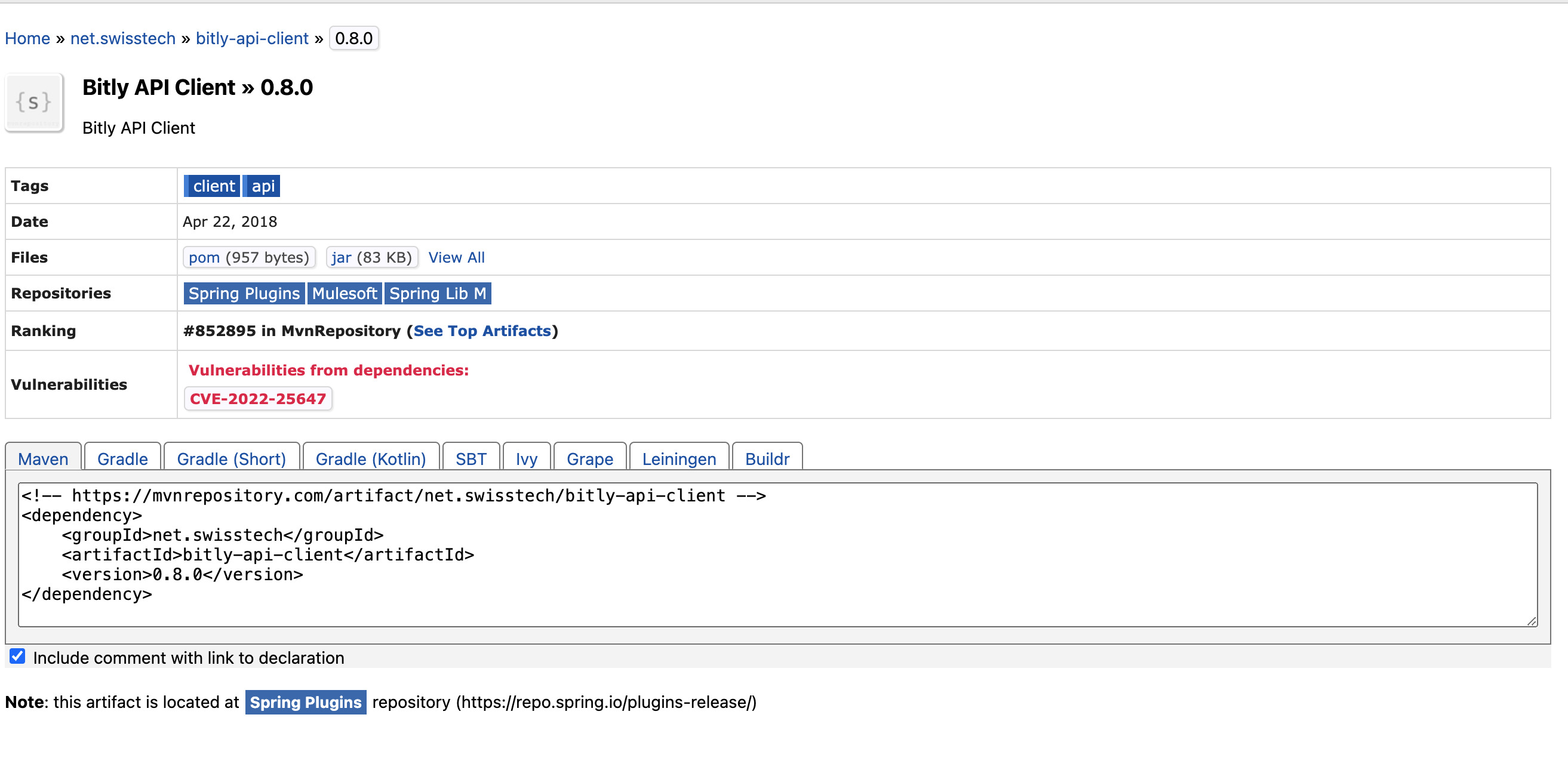The image size is (1568, 770).
Task: Go to Home breadcrumb link
Action: point(27,38)
